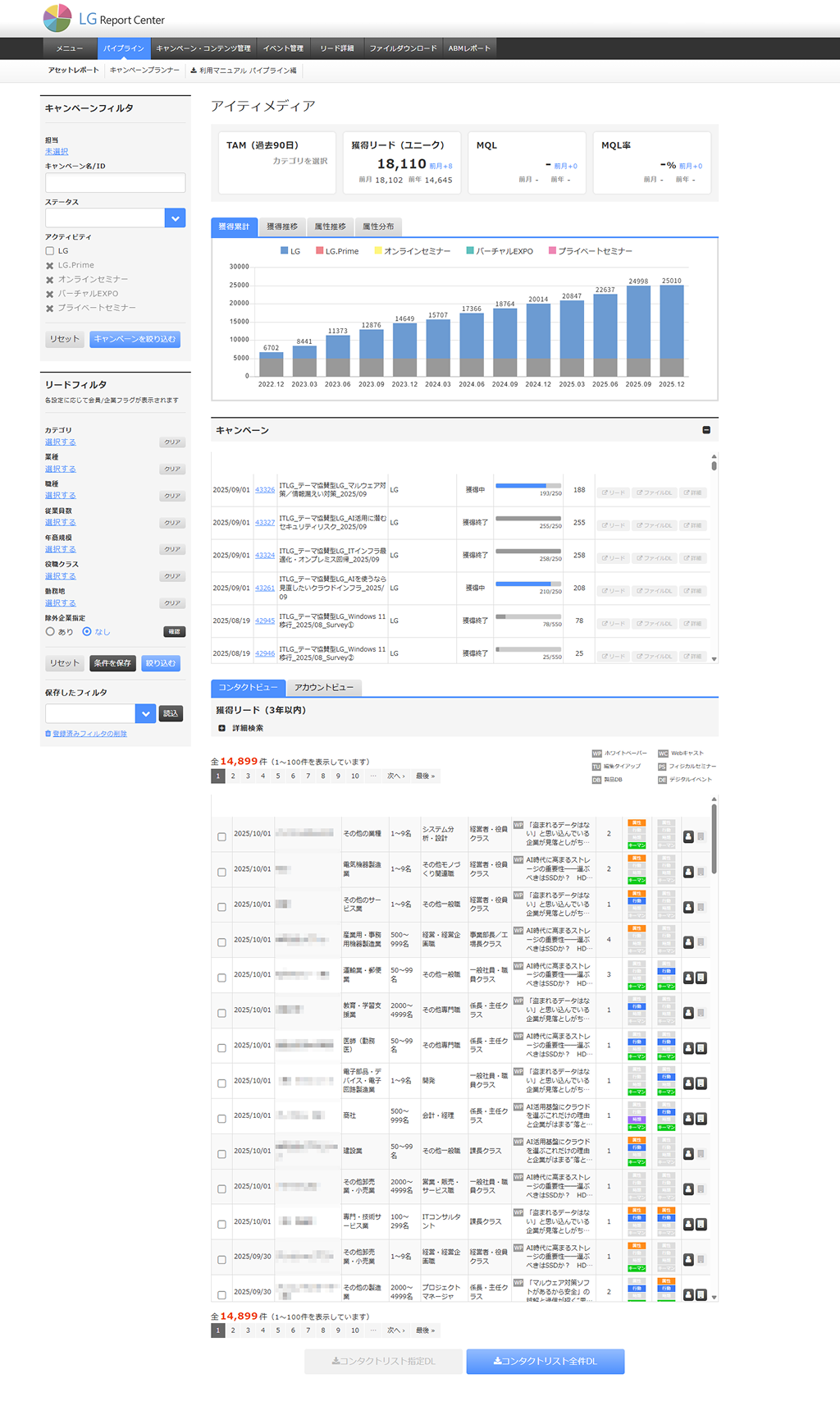
Task: Enable the LG activity checkbox
Action: click(x=50, y=251)
